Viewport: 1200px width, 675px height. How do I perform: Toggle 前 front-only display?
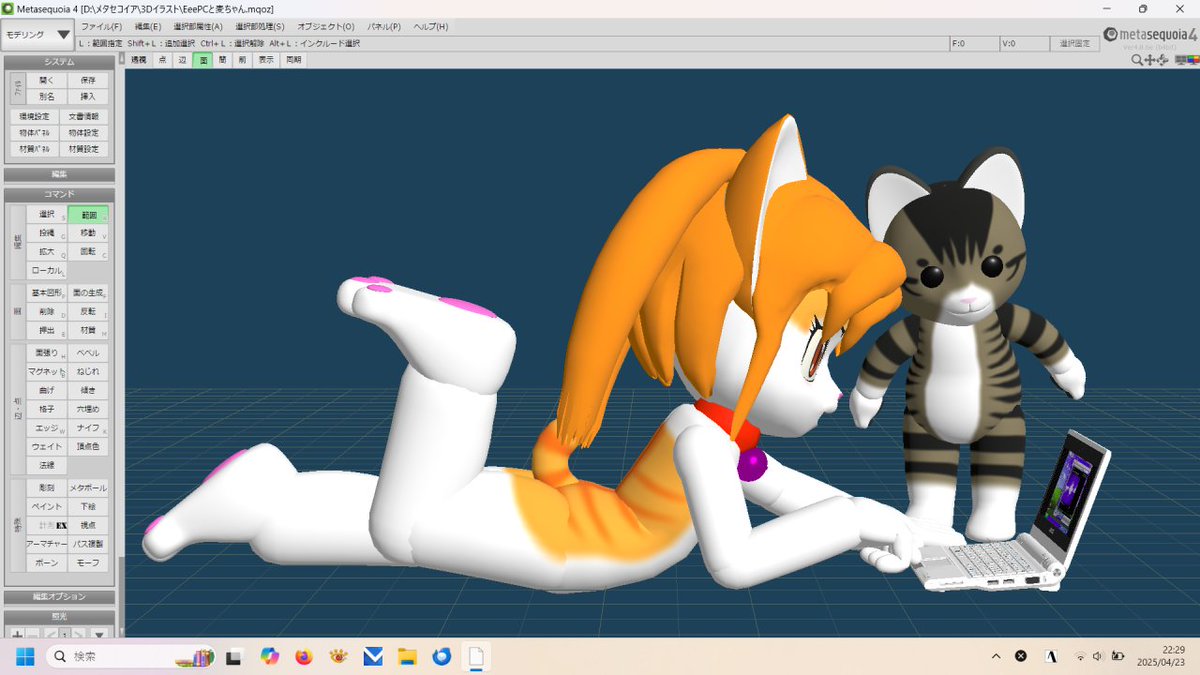[243, 60]
